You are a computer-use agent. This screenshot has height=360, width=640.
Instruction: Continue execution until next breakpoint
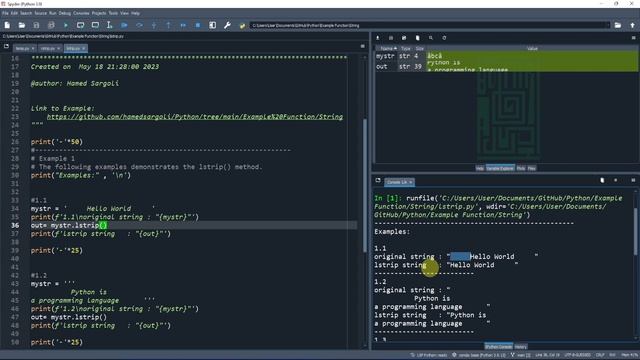[183, 25]
